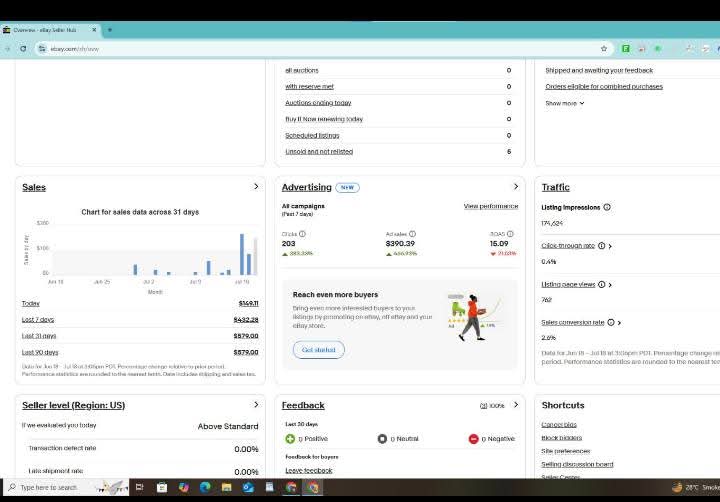Screen dimensions: 720x502
Task: Open all auctions link
Action: (302, 70)
